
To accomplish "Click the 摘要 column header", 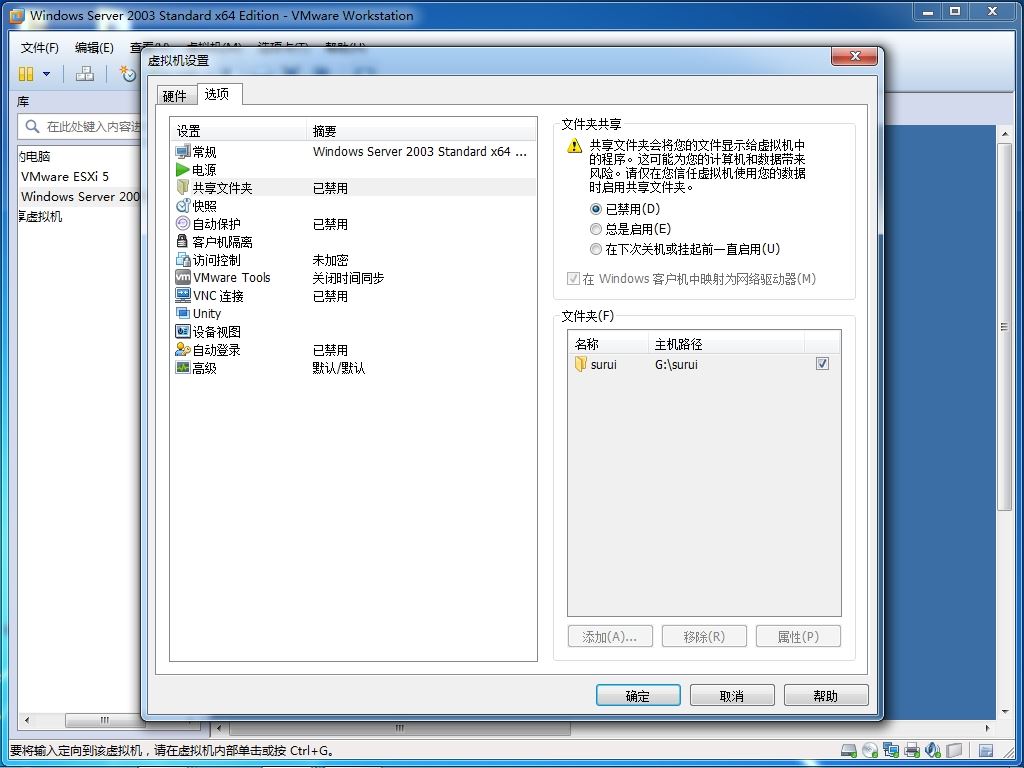I will [x=421, y=131].
